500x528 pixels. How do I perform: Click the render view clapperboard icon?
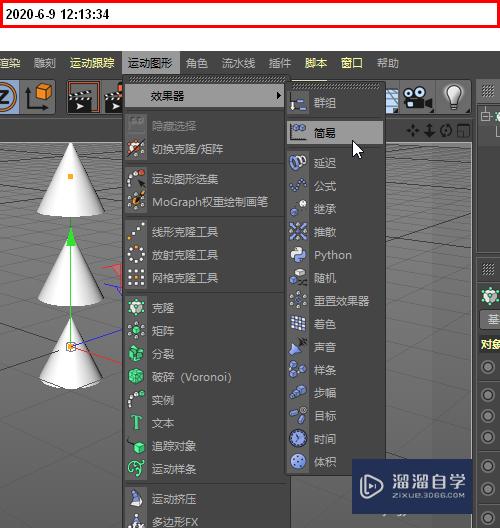tap(84, 97)
